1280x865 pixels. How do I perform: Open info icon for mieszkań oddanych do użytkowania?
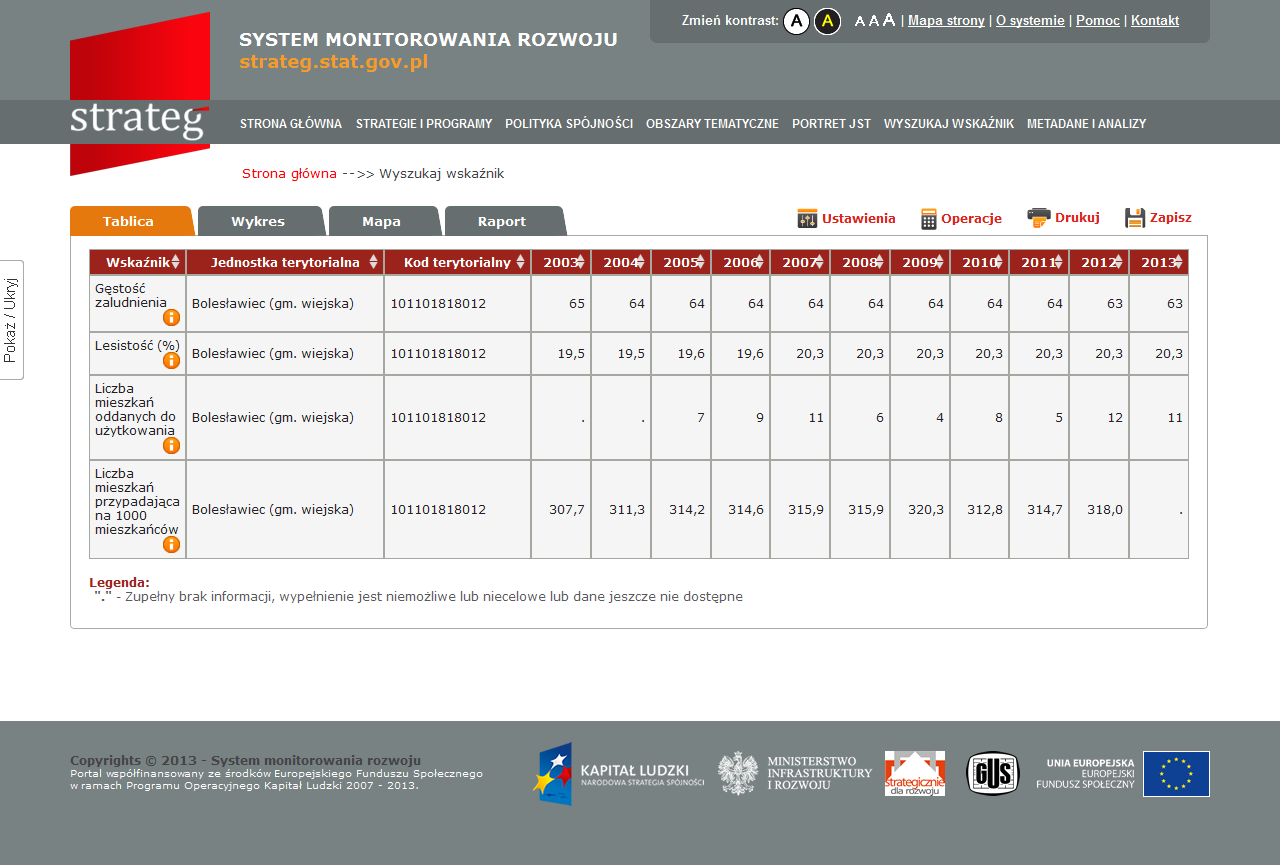[171, 446]
